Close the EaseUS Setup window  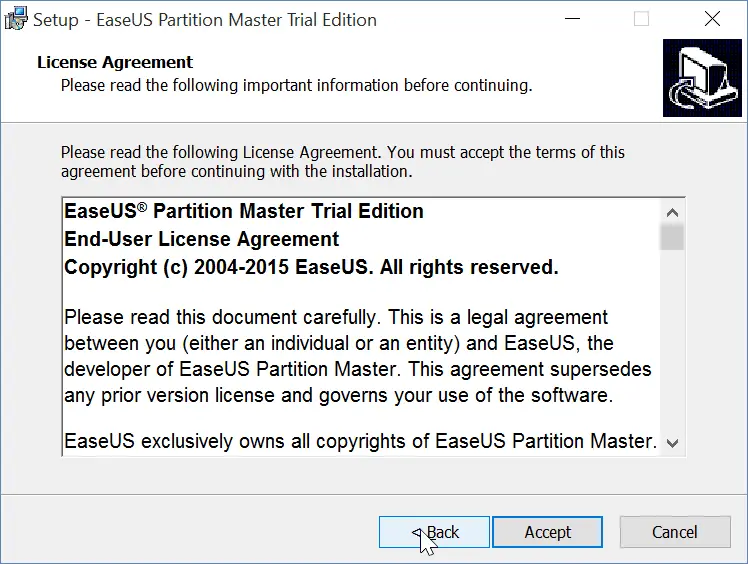tap(712, 19)
